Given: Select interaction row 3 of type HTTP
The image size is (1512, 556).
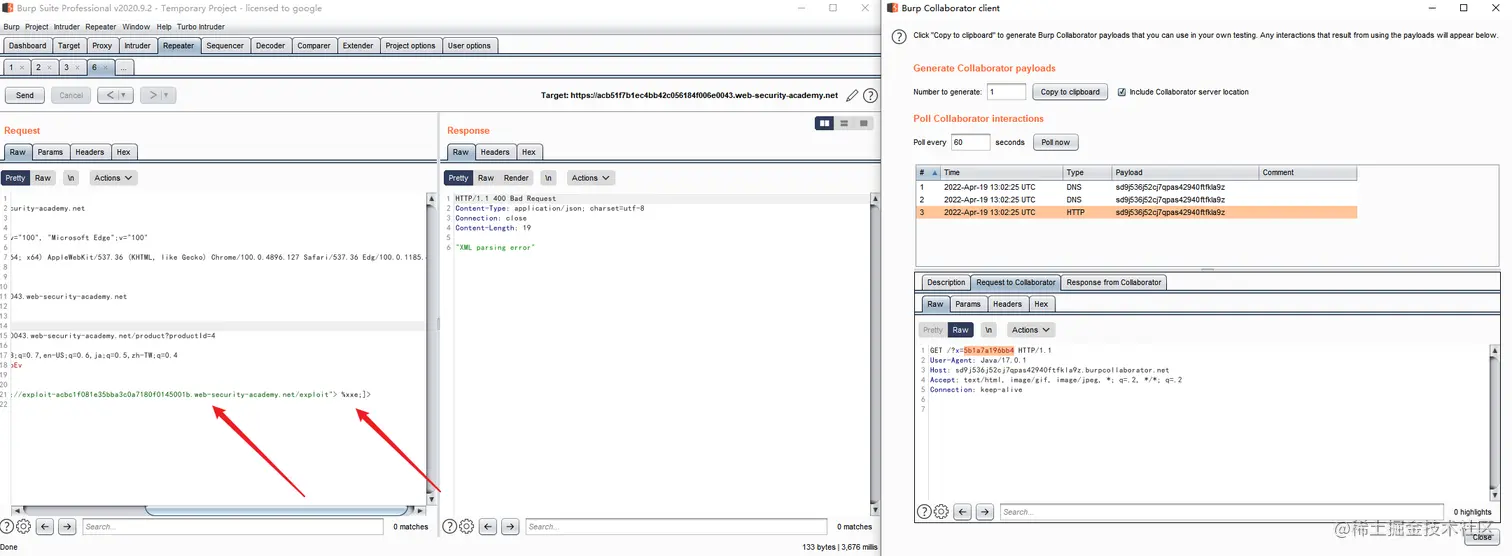Looking at the screenshot, I should (x=1138, y=212).
